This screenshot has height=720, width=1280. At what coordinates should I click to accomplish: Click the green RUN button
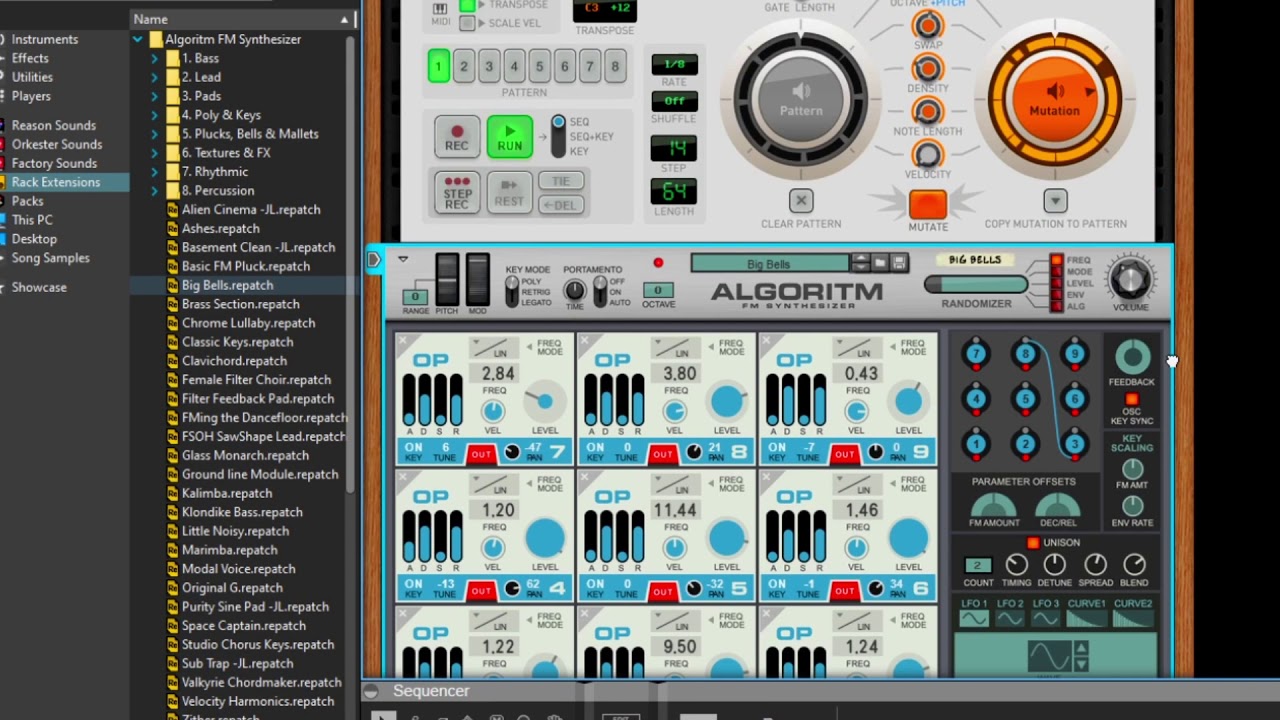coord(509,138)
